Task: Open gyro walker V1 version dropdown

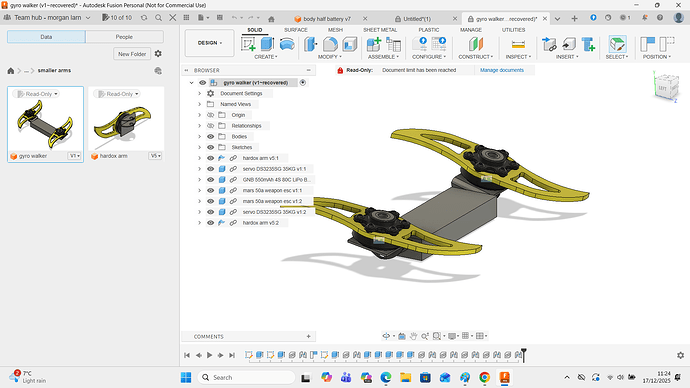Action: pyautogui.click(x=75, y=156)
